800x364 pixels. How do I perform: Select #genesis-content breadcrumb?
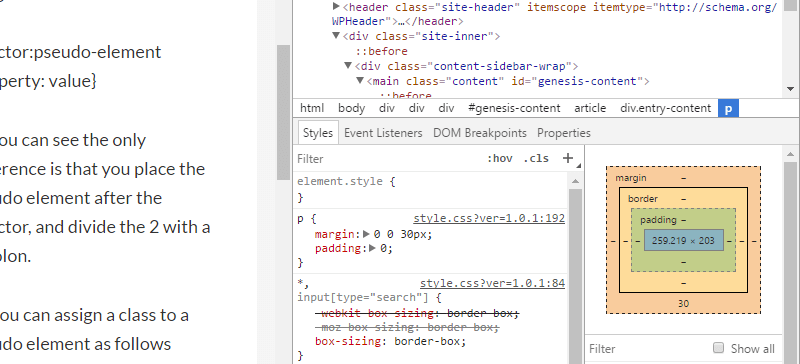pyautogui.click(x=514, y=108)
